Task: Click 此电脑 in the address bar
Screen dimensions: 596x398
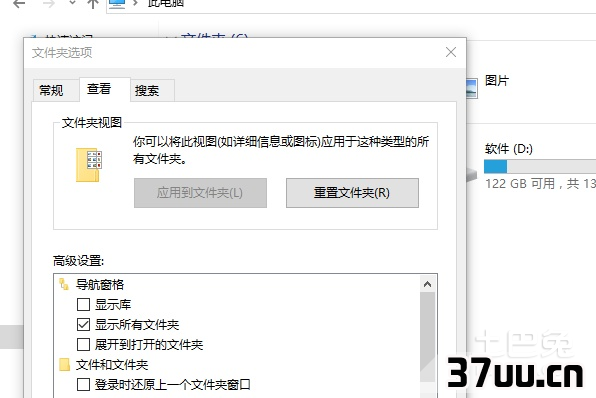Action: pyautogui.click(x=166, y=3)
